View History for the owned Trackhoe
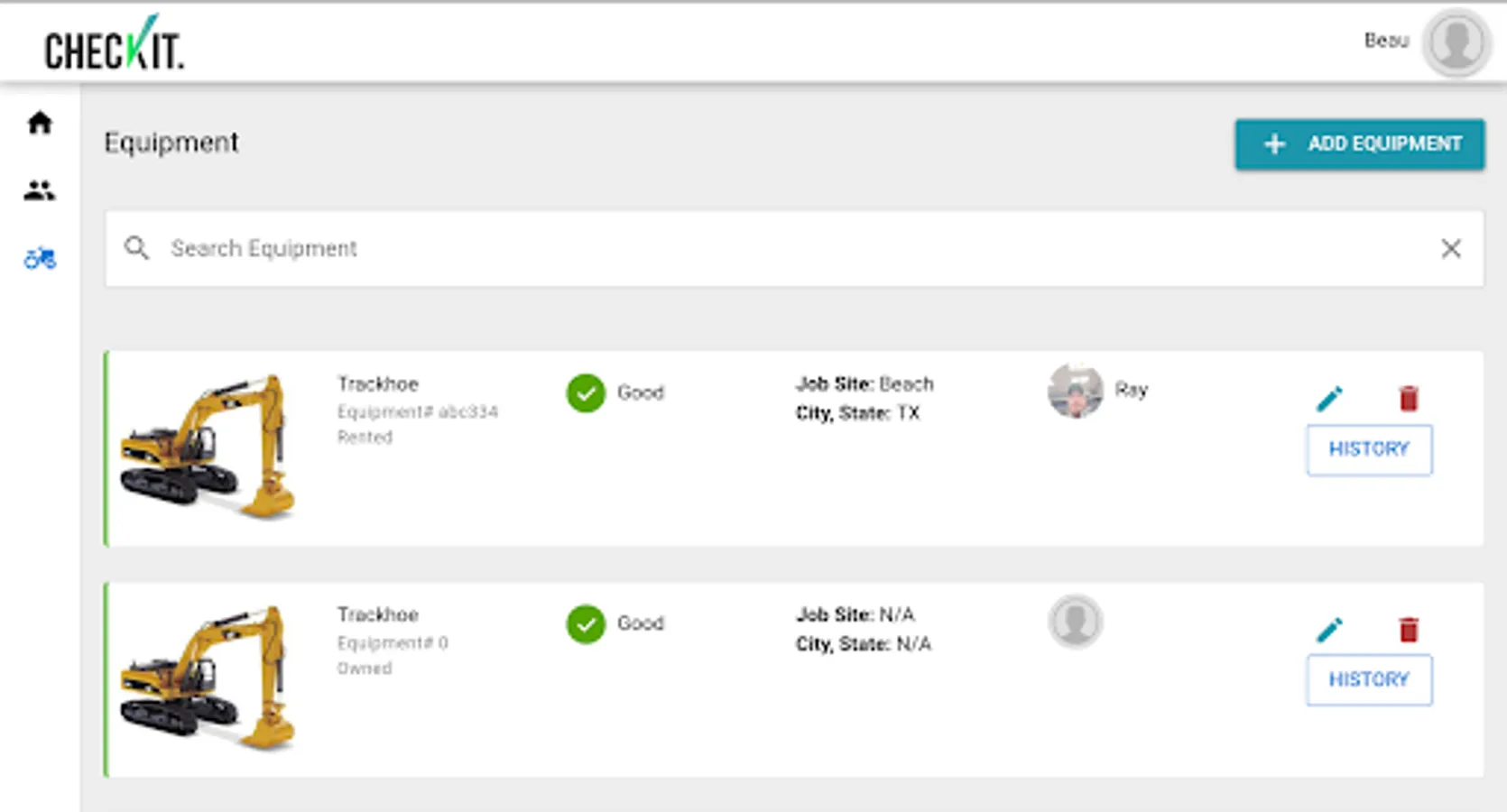The image size is (1507, 812). pos(1368,679)
